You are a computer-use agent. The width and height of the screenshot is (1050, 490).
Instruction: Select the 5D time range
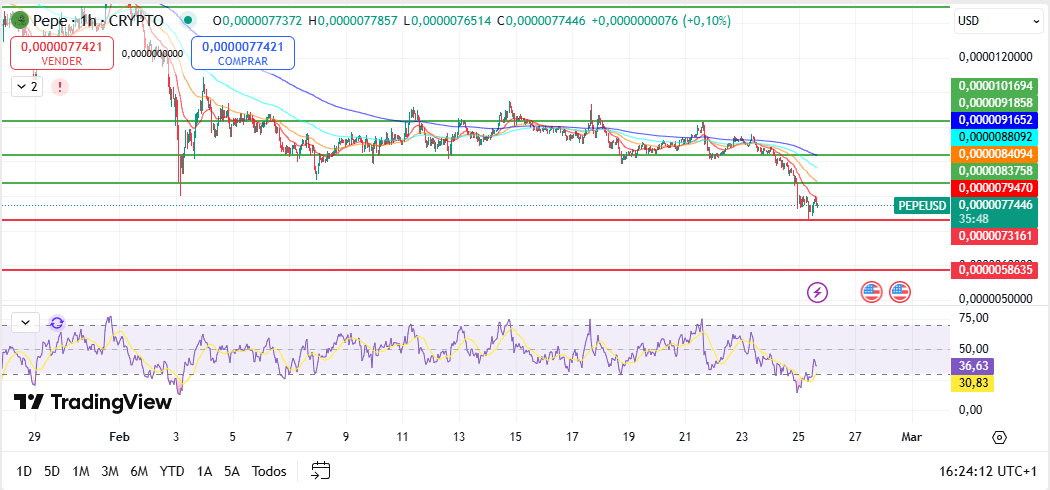[x=52, y=471]
